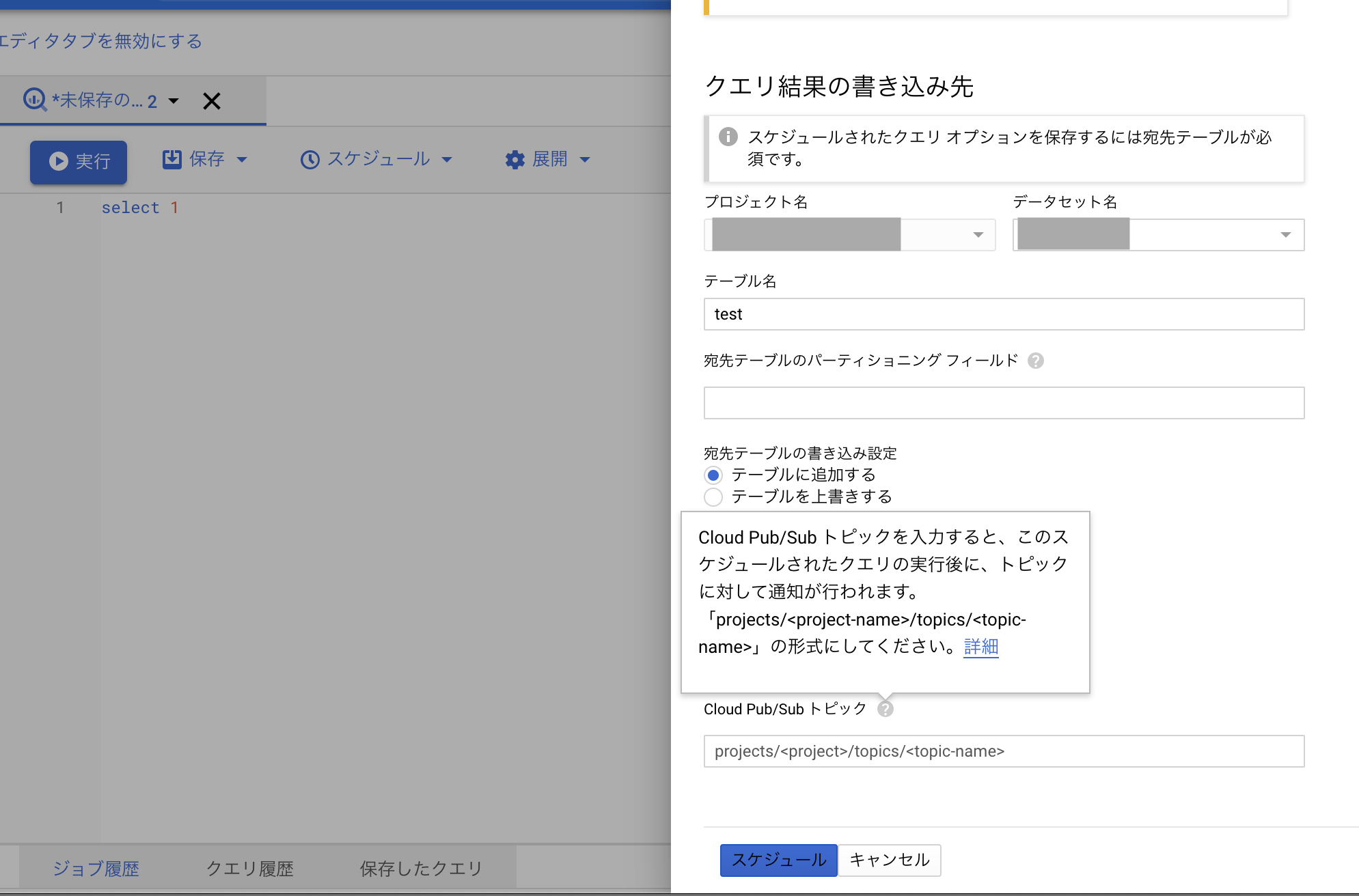The width and height of the screenshot is (1359, 896).
Task: Click the スケジュール clock icon
Action: tap(310, 160)
